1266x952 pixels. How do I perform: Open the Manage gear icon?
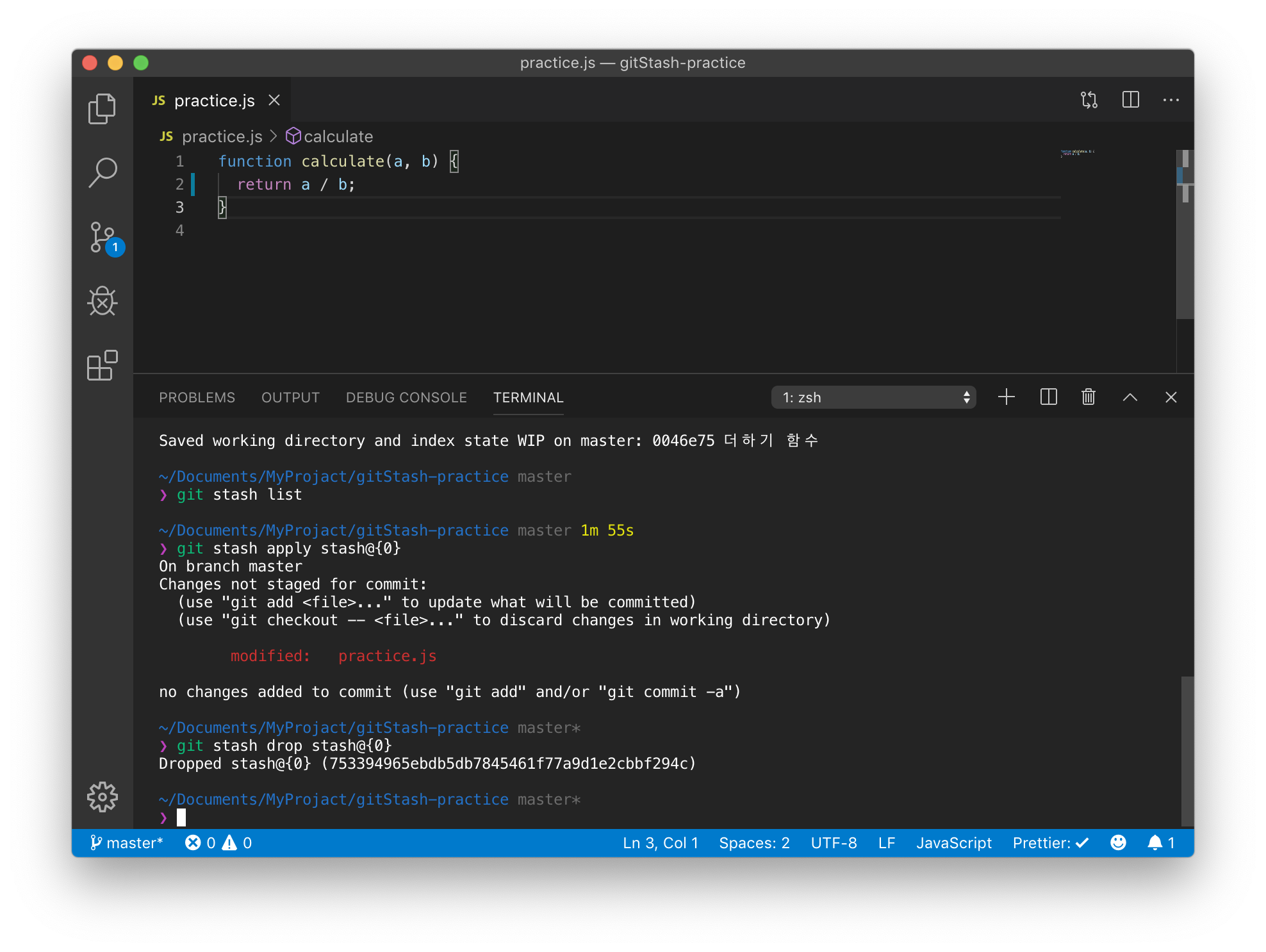click(102, 797)
